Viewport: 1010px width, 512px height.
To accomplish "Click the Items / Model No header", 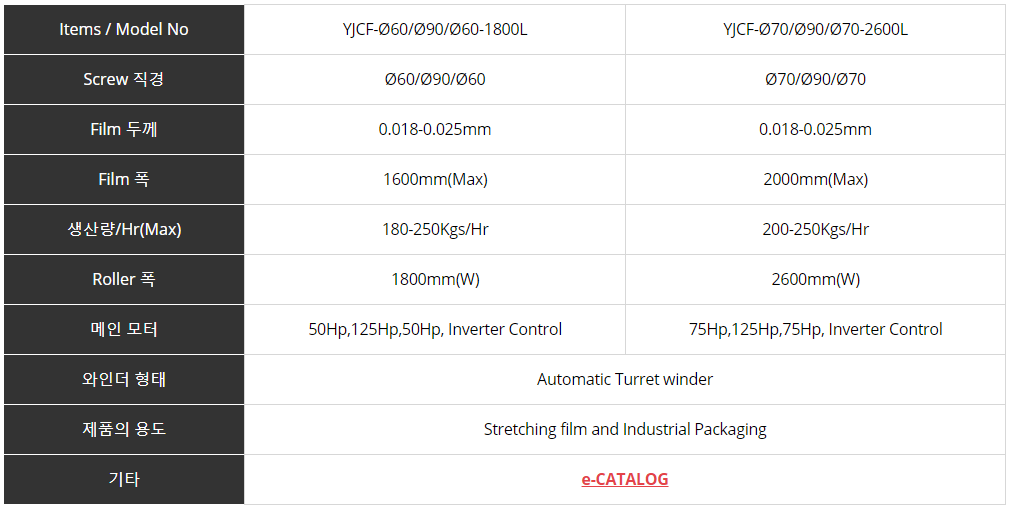I will tap(124, 29).
